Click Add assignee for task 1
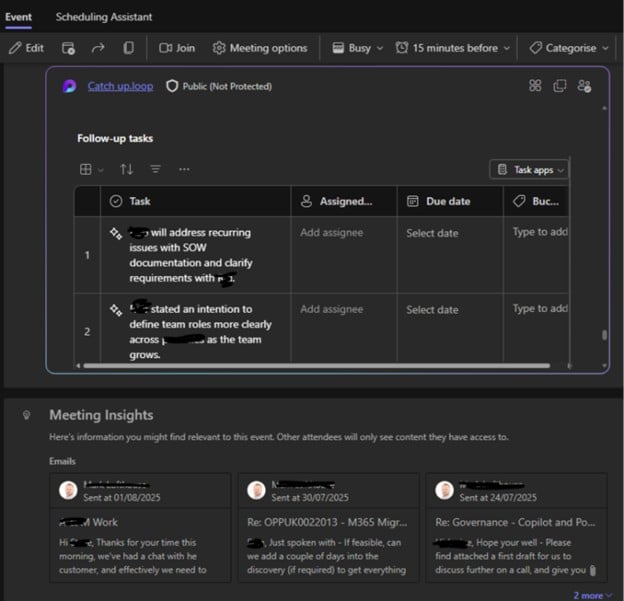This screenshot has height=601, width=624. pyautogui.click(x=332, y=232)
